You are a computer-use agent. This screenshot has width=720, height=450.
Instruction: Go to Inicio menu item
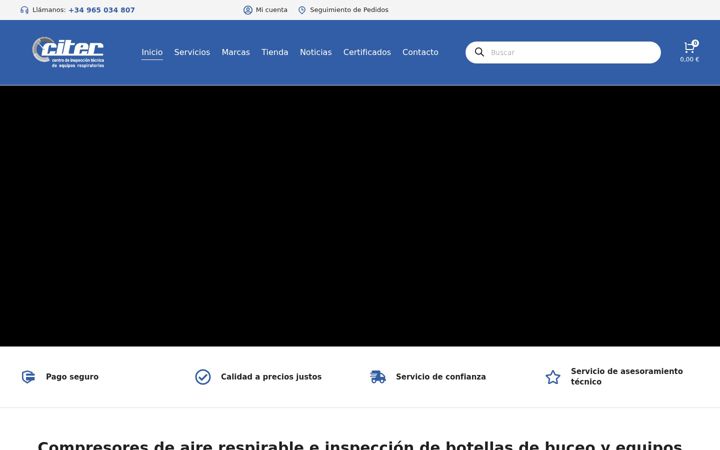click(x=152, y=52)
